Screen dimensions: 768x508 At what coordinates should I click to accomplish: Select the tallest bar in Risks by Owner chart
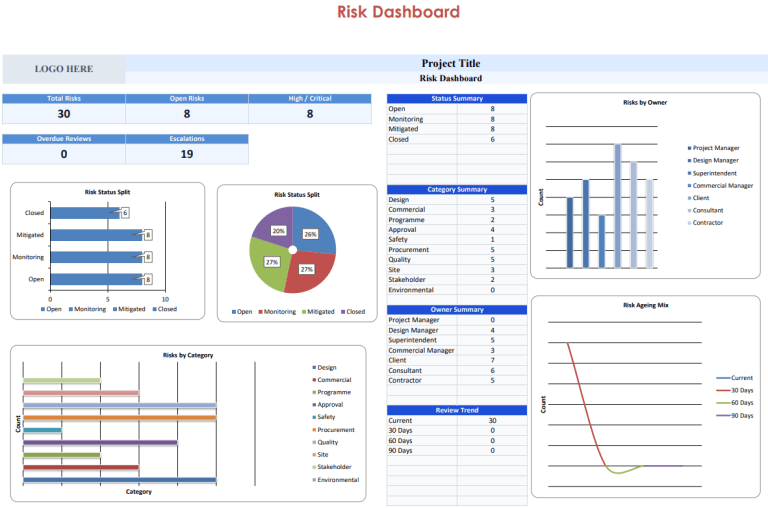(618, 206)
